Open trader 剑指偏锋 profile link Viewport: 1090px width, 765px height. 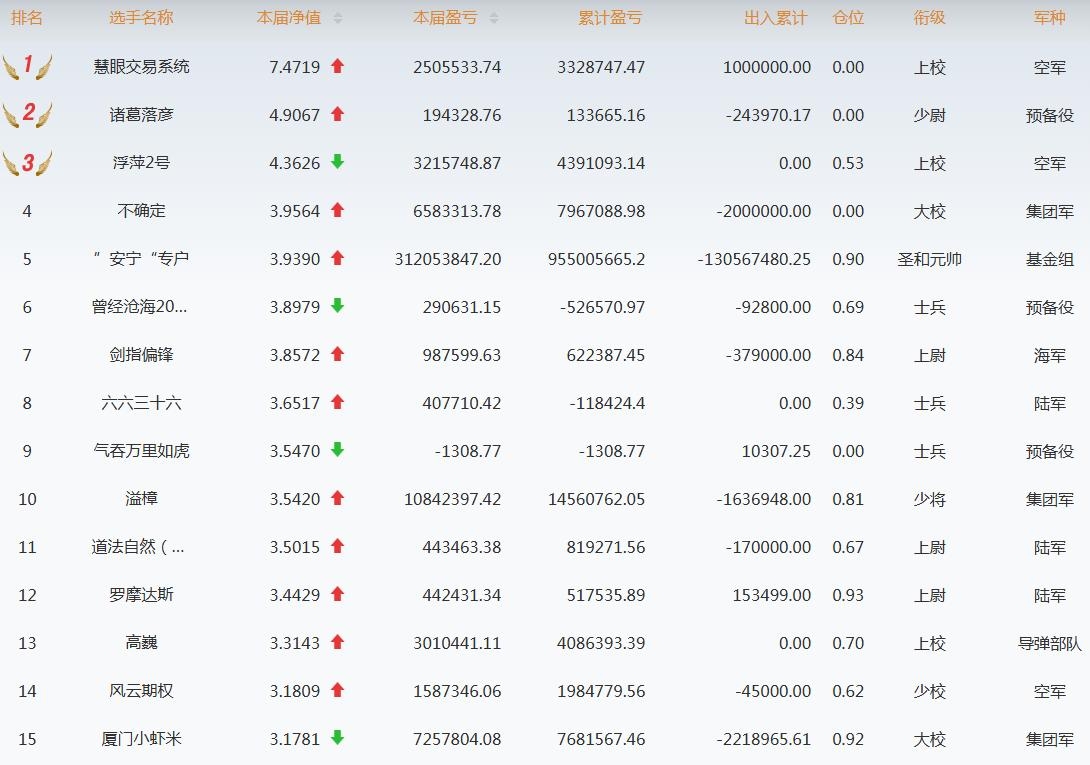point(141,355)
